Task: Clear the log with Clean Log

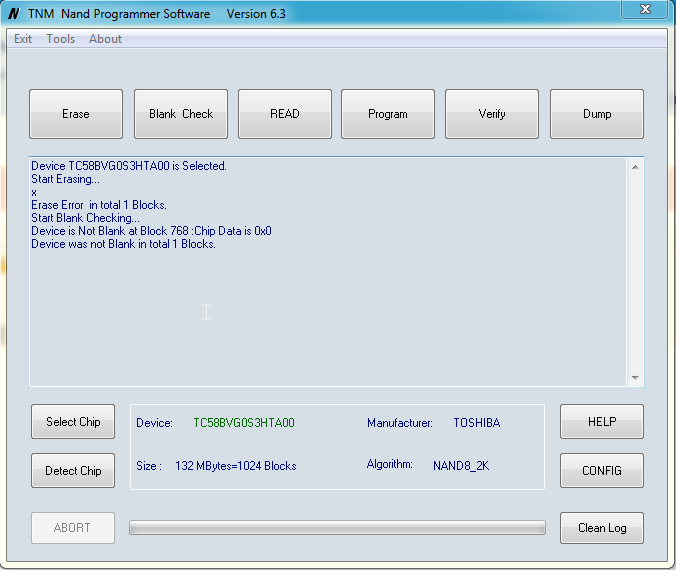Action: 601,528
